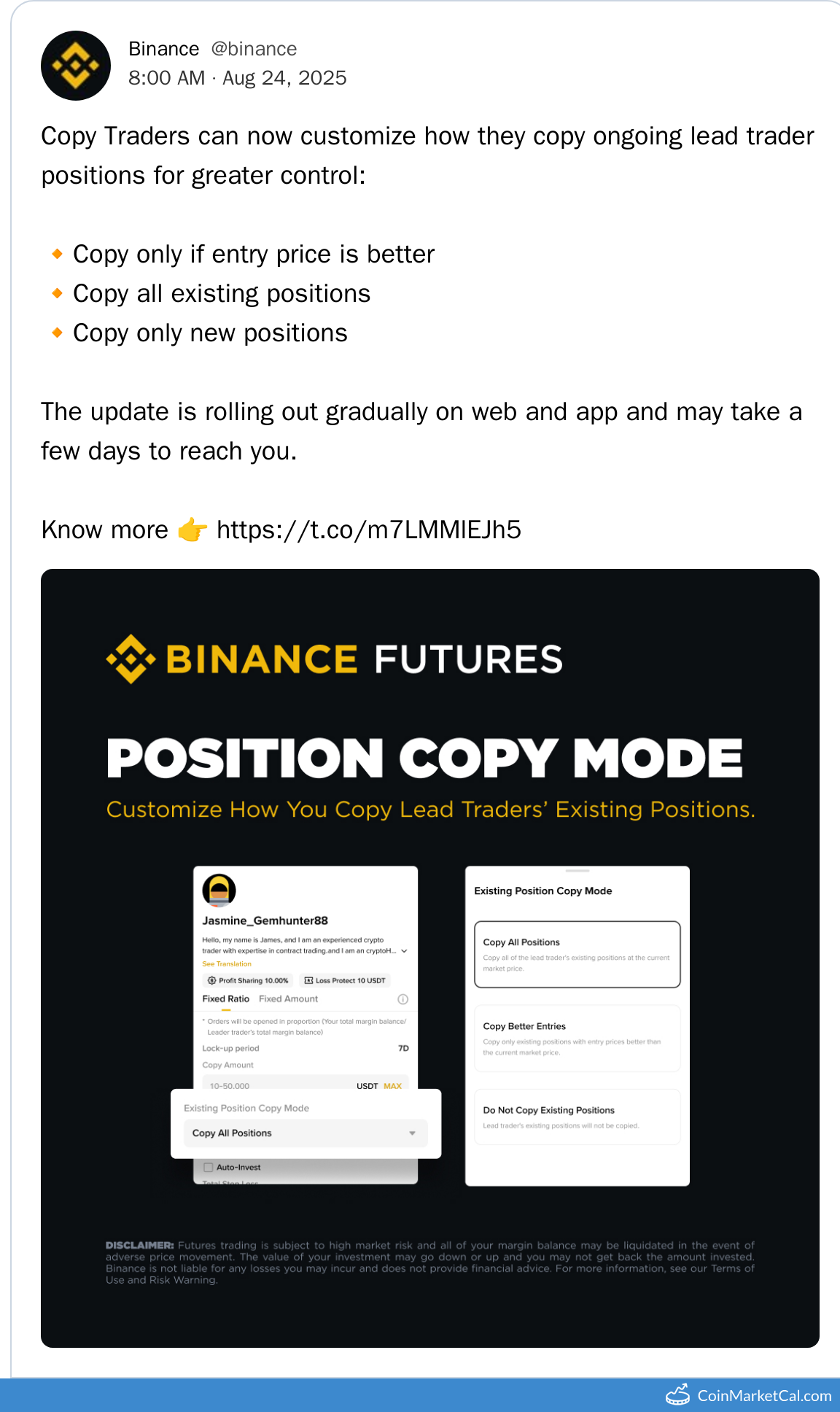
Task: Select the Copy All Positions option card
Action: pyautogui.click(x=577, y=954)
